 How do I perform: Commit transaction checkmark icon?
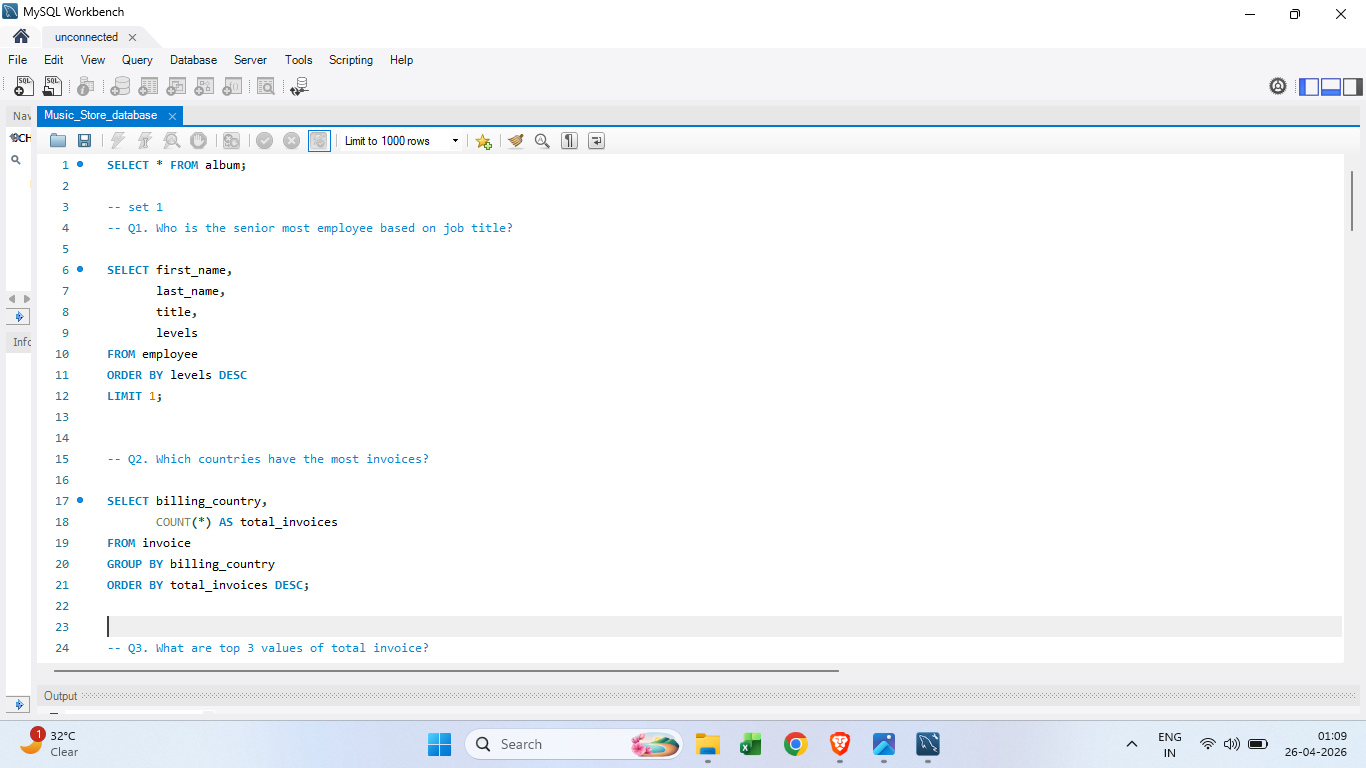coord(264,141)
